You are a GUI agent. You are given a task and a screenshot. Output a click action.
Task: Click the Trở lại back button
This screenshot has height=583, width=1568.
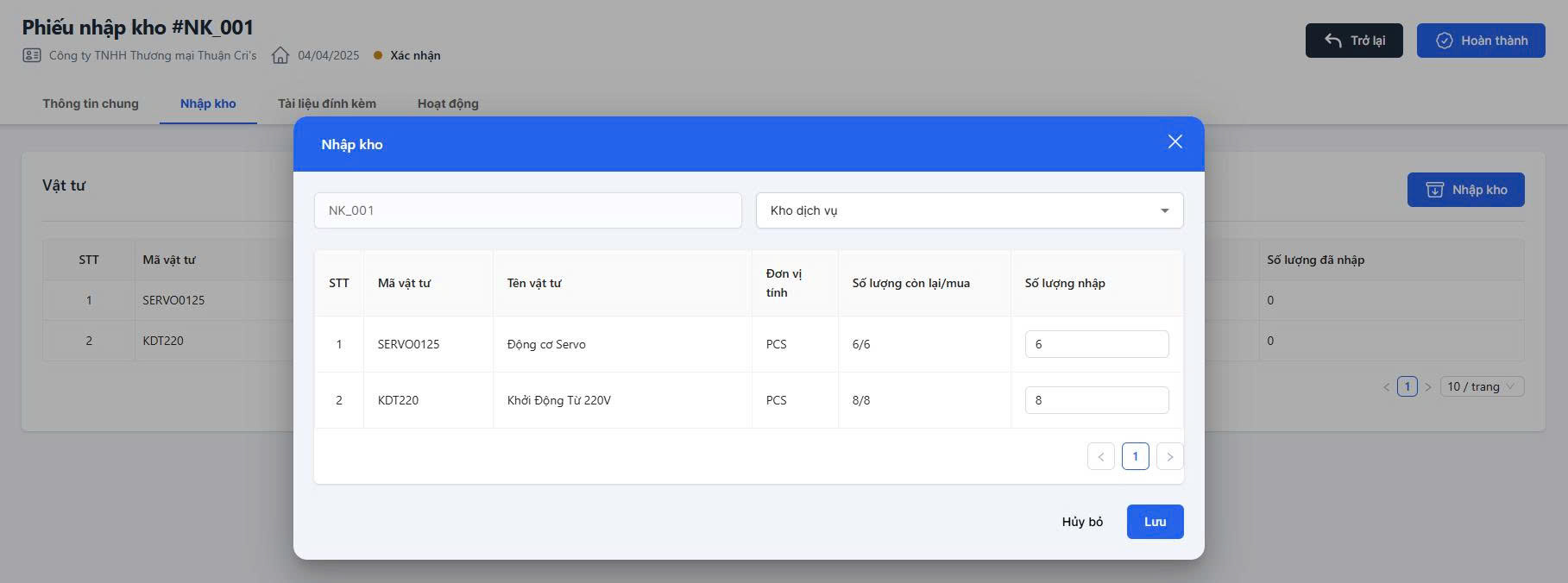pos(1353,41)
